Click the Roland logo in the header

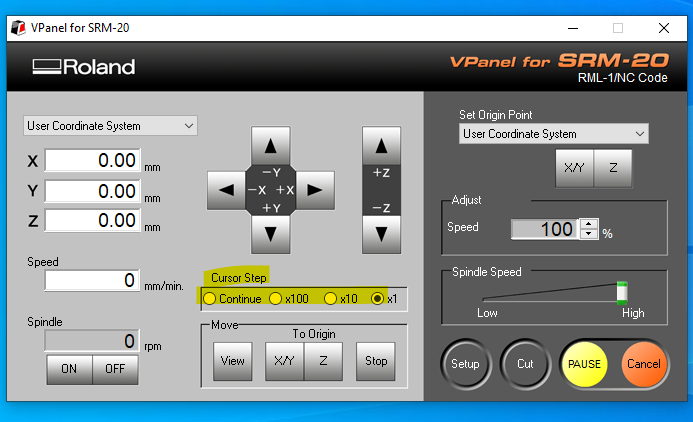[x=84, y=67]
